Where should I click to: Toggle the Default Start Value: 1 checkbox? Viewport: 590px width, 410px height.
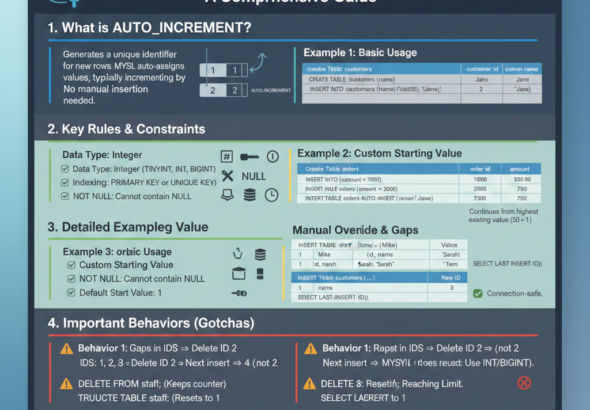click(x=71, y=293)
